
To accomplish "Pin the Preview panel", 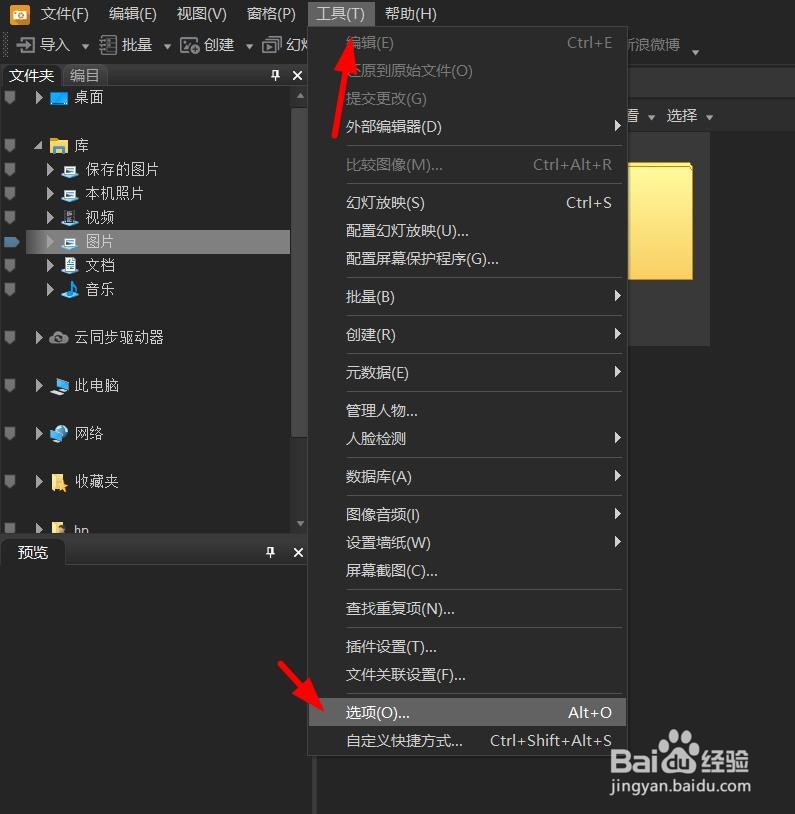I will [x=270, y=552].
